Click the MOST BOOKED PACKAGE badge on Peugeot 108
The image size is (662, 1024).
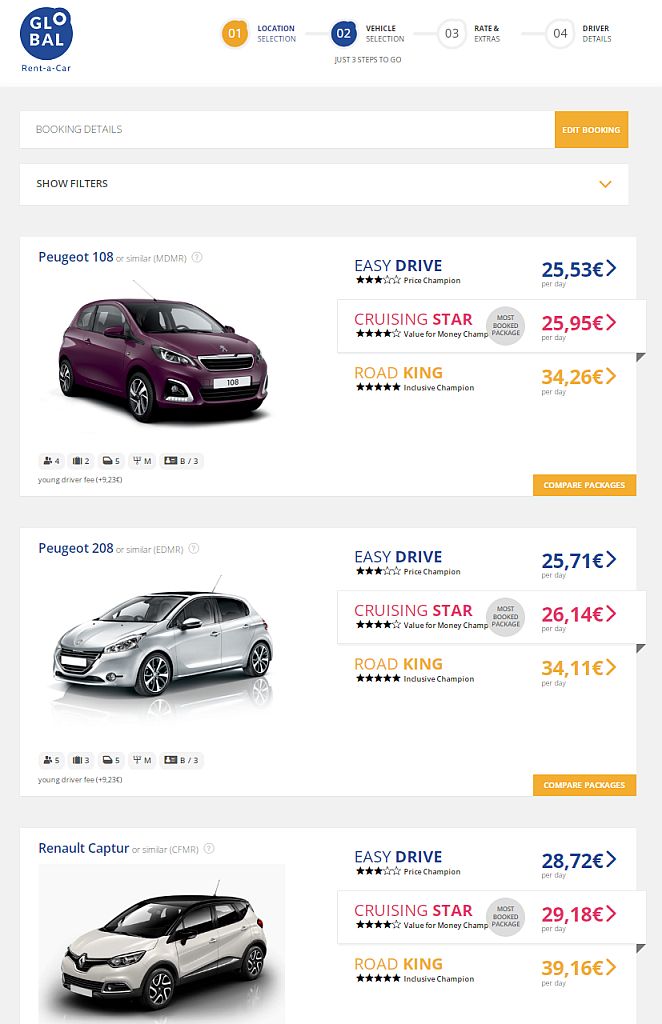tap(505, 326)
